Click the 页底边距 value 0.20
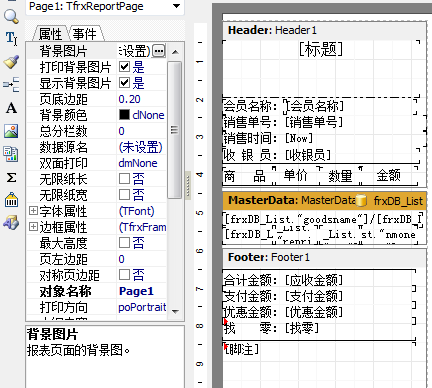Image resolution: width=432 pixels, height=388 pixels. (130, 99)
